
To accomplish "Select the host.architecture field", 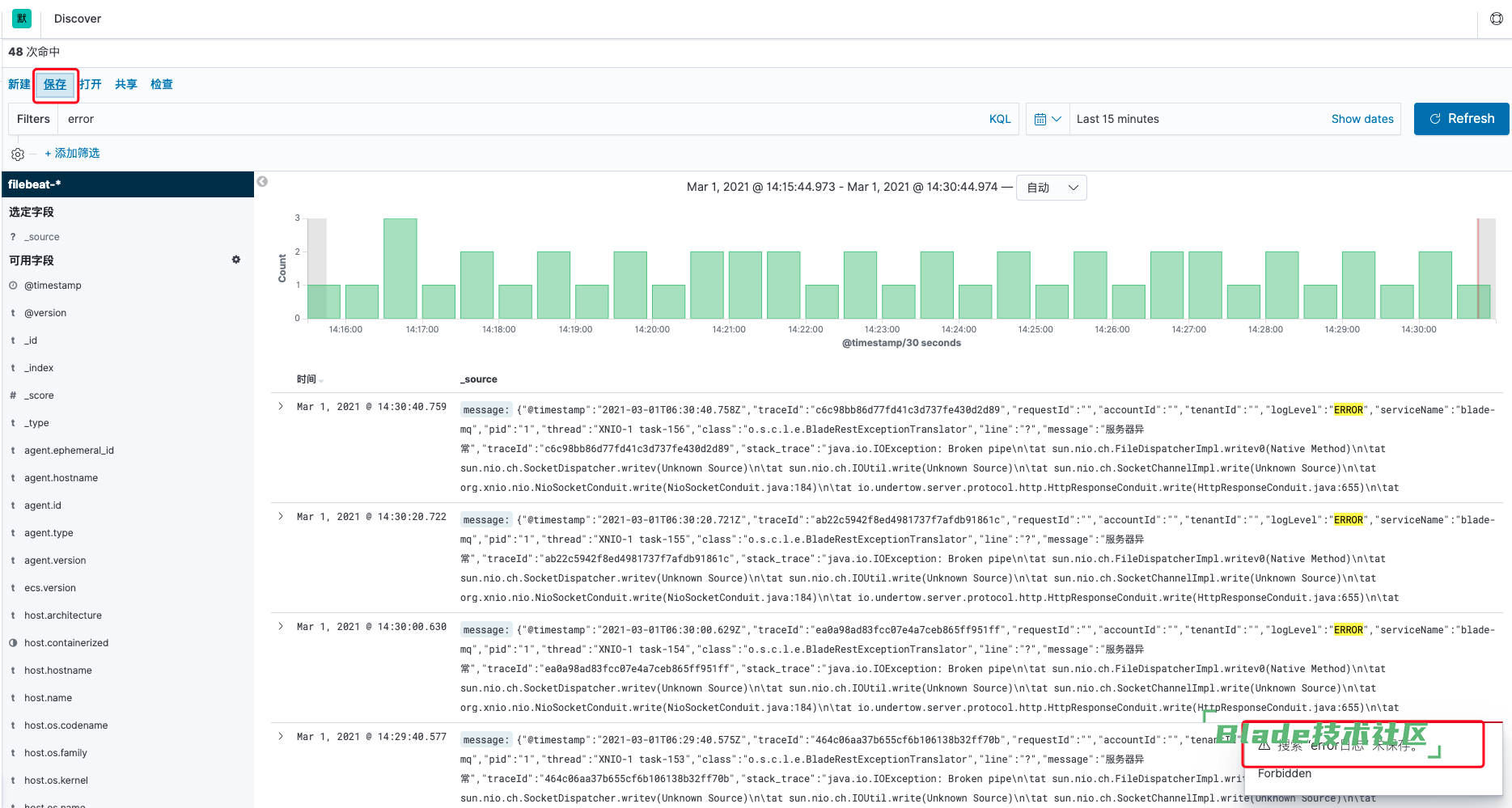I will coord(63,616).
